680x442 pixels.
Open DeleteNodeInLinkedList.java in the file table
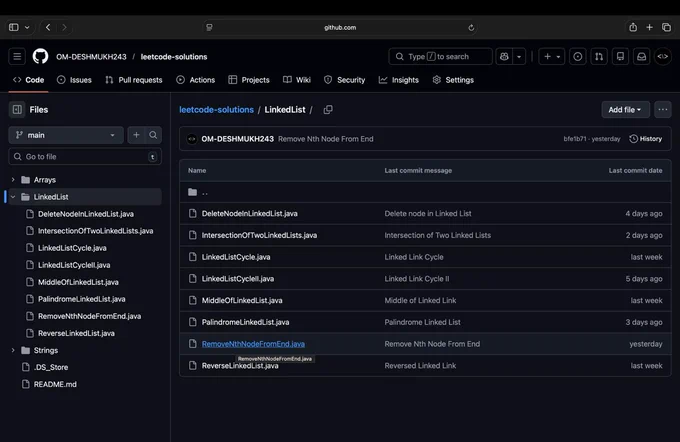click(x=249, y=213)
